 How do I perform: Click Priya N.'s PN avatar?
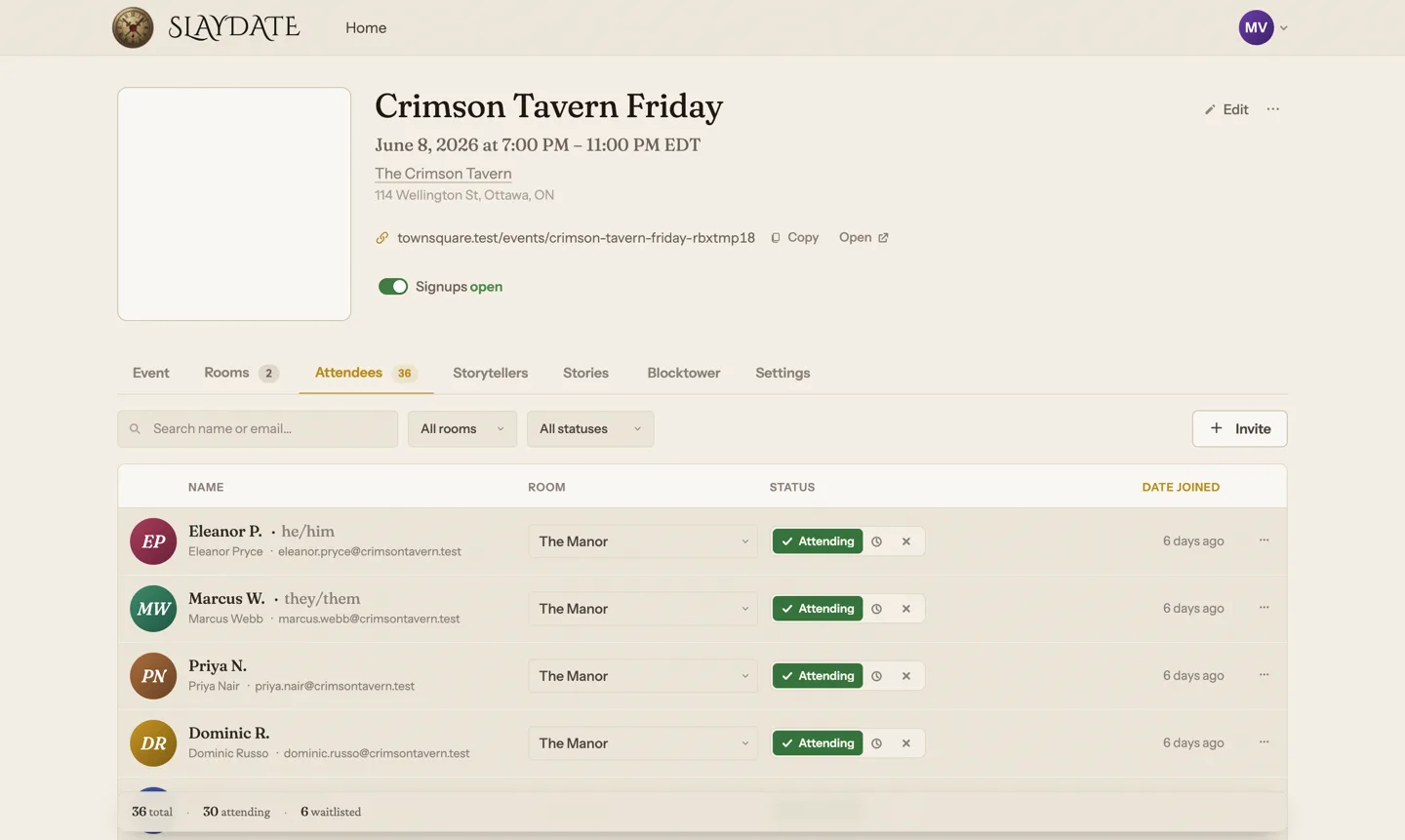[x=153, y=676]
